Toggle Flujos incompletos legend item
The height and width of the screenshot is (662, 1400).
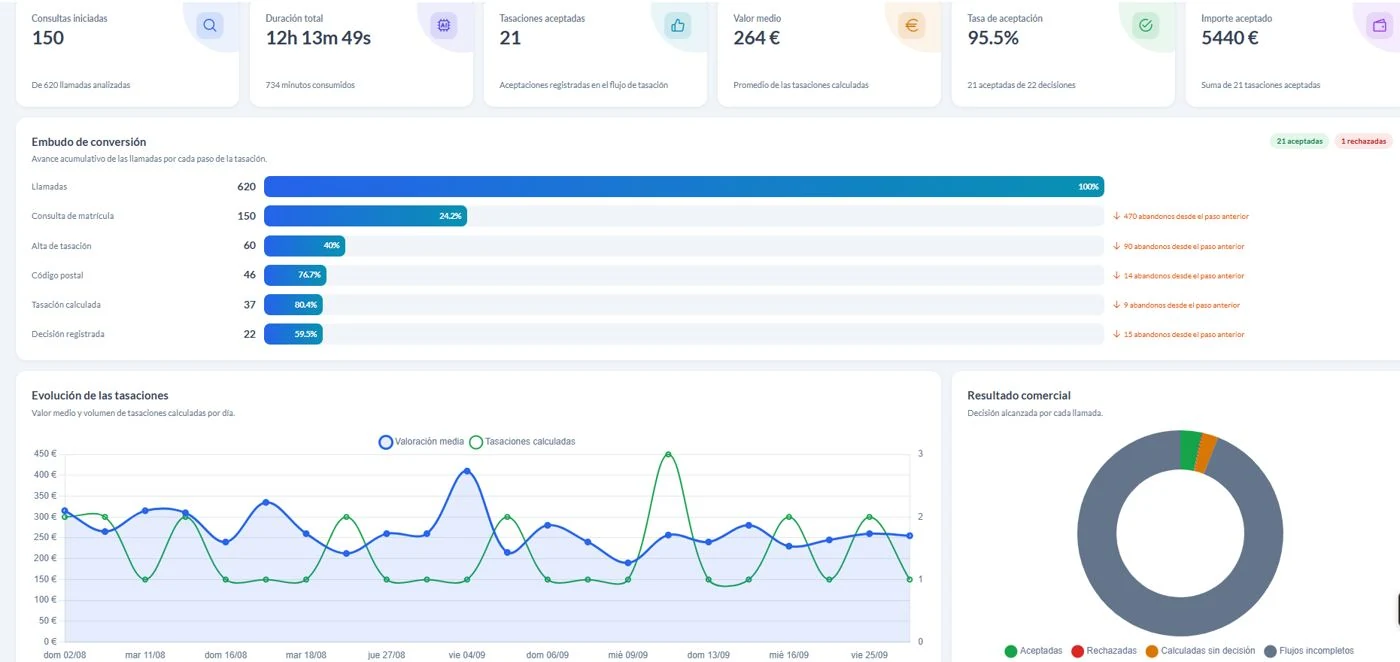(1309, 651)
